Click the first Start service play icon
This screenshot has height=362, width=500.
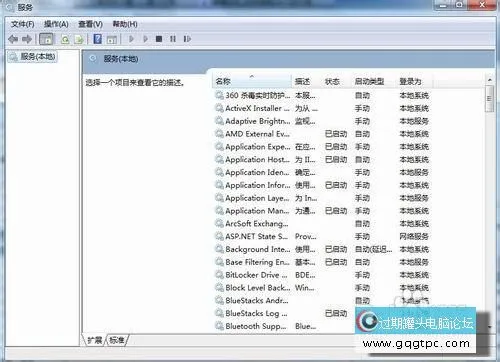[x=131, y=39]
